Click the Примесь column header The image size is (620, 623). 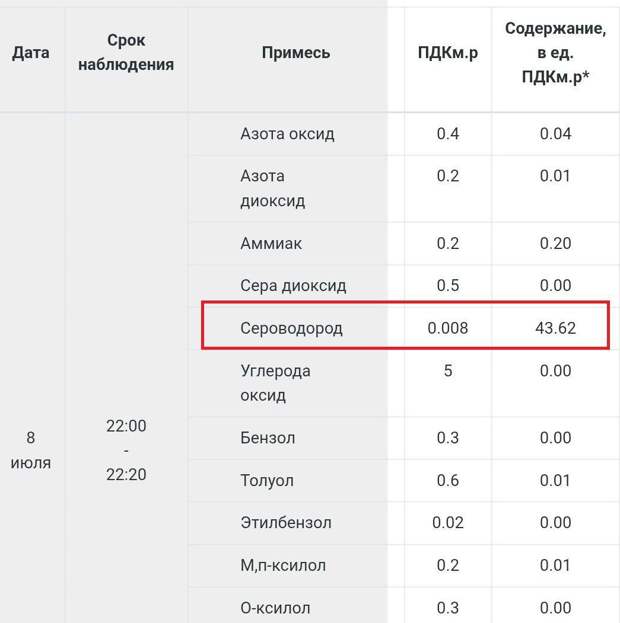tap(296, 53)
